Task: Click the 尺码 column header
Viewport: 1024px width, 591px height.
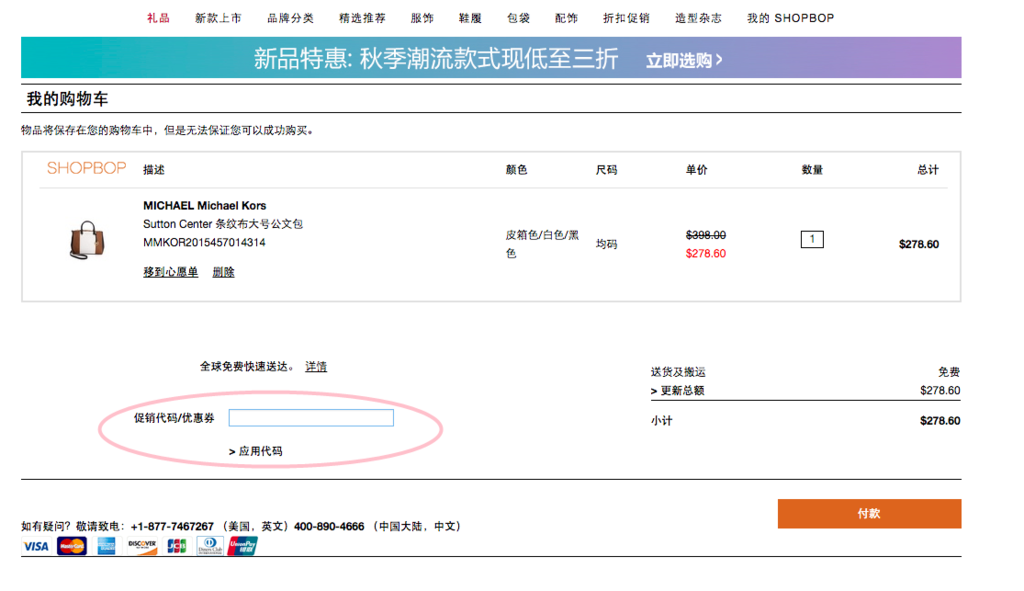Action: [x=606, y=170]
